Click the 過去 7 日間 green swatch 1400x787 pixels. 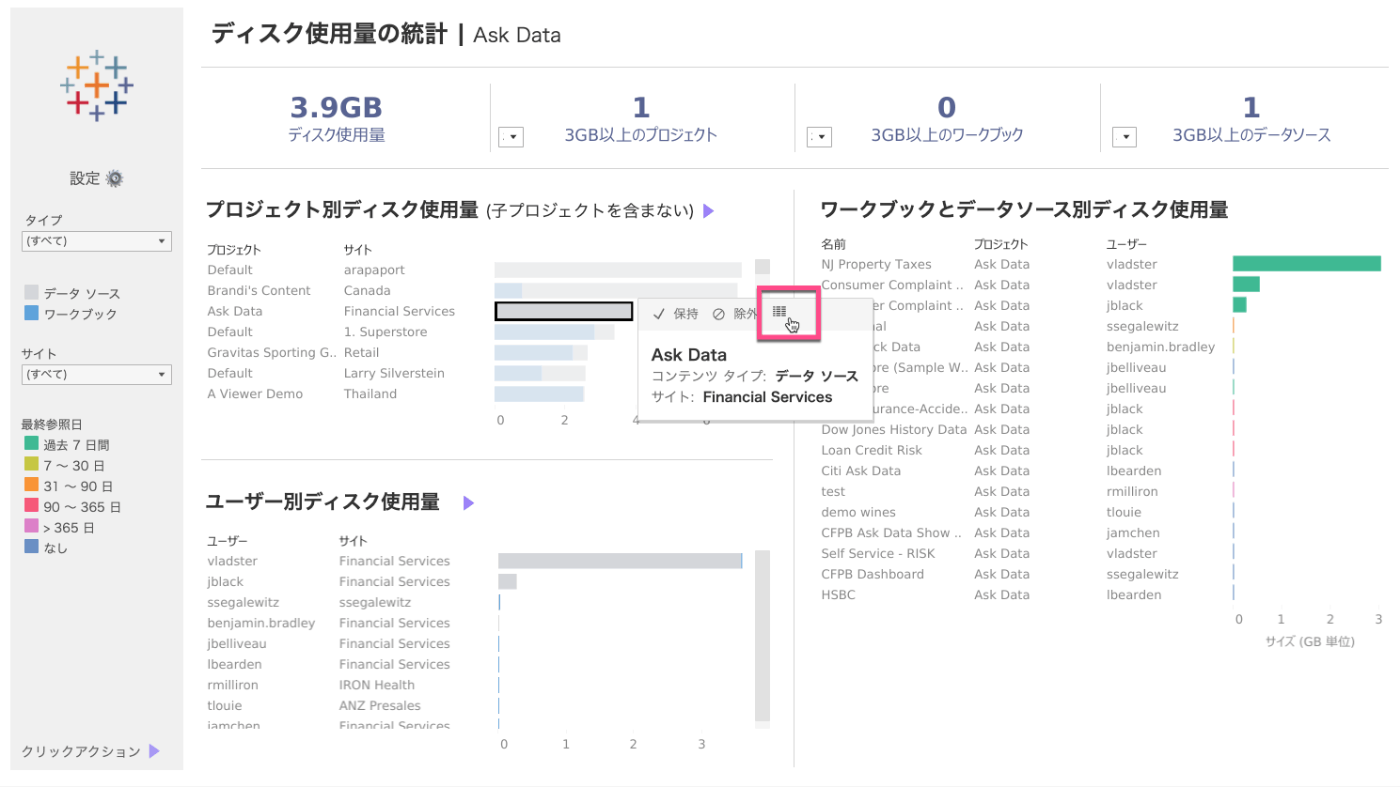tap(31, 445)
